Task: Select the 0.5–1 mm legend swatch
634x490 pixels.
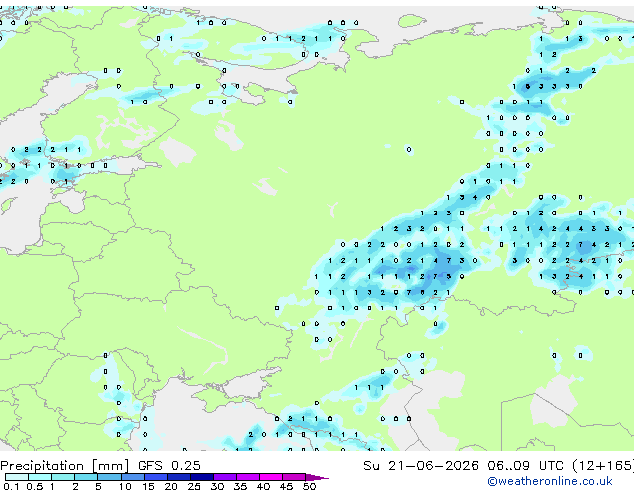Action: [40, 477]
